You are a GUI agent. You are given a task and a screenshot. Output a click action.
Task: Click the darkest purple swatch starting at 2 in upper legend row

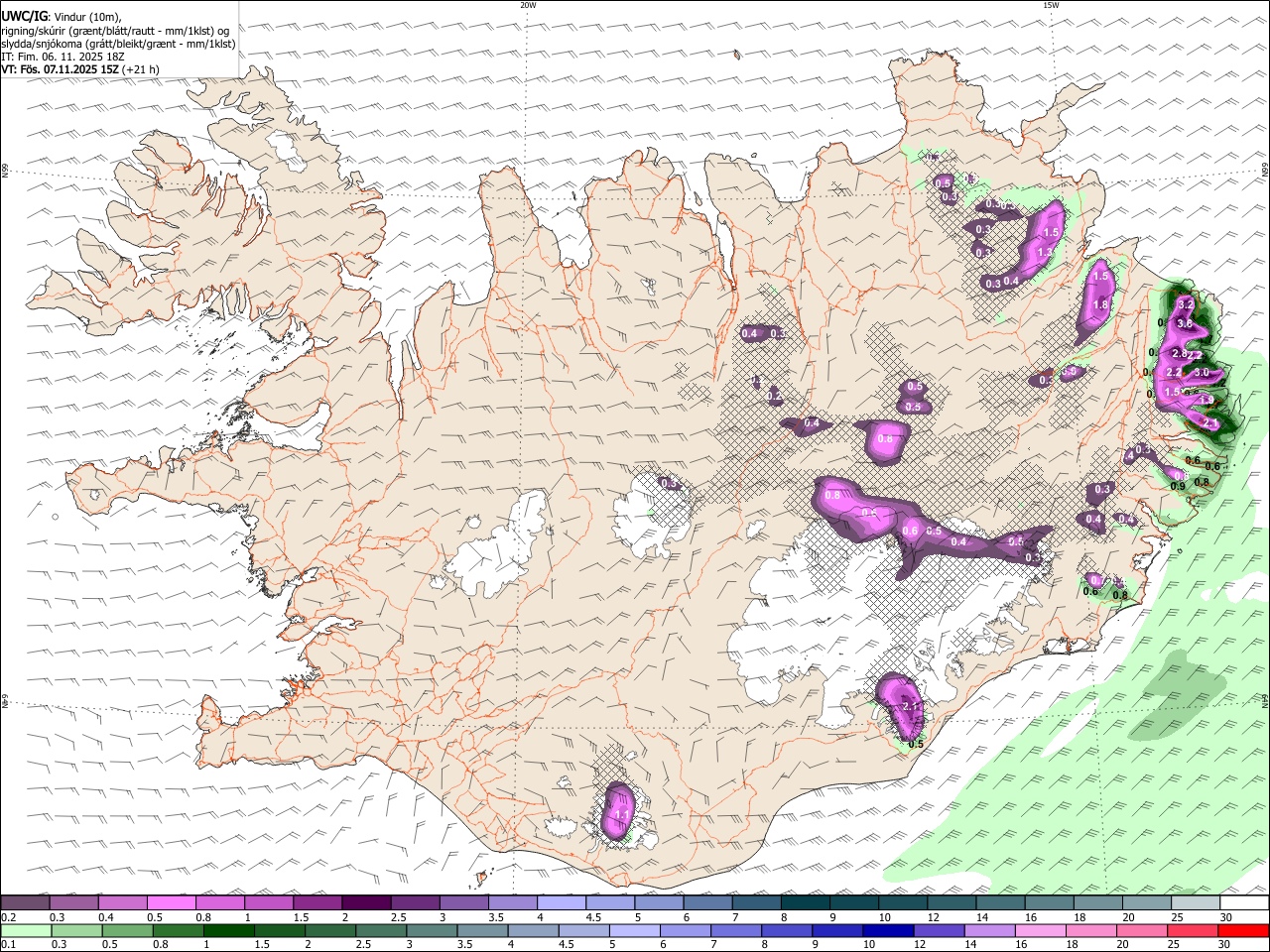tap(365, 902)
